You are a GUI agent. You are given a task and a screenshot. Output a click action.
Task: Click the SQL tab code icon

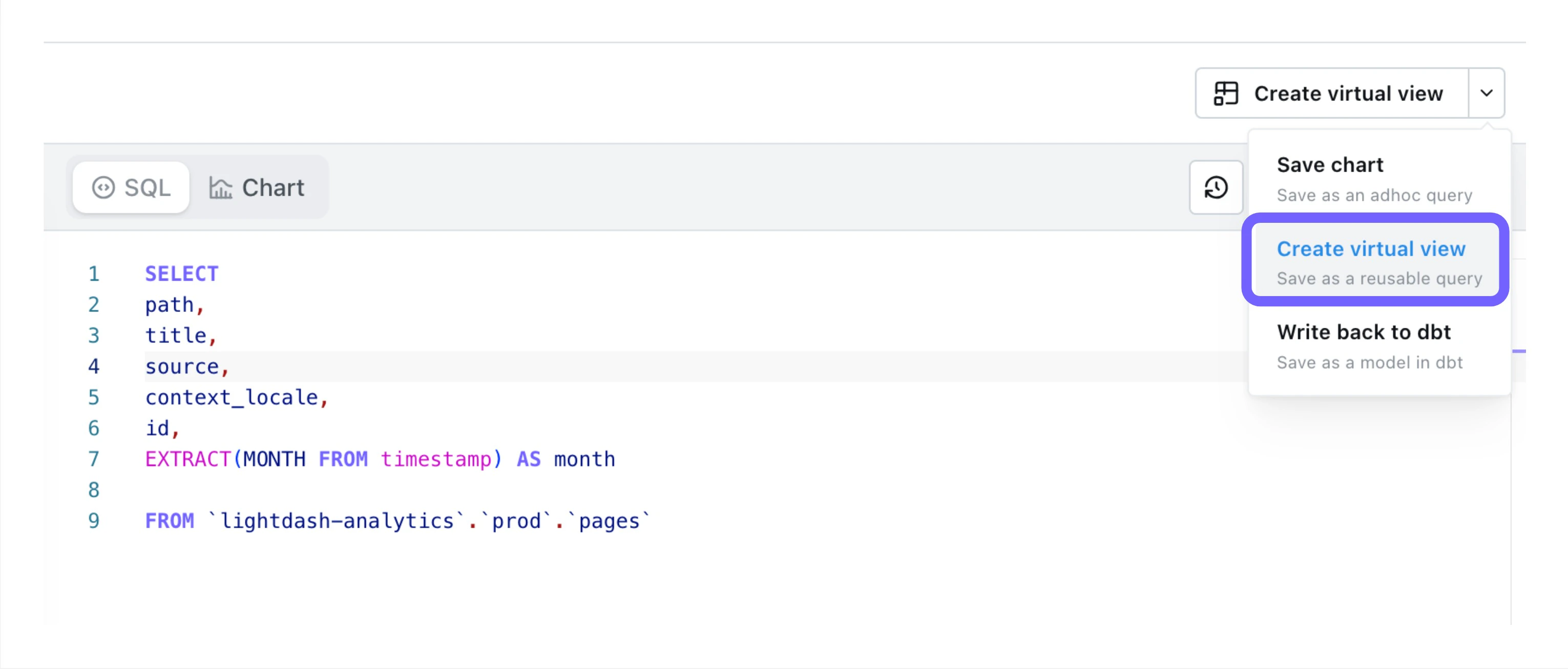pyautogui.click(x=103, y=187)
